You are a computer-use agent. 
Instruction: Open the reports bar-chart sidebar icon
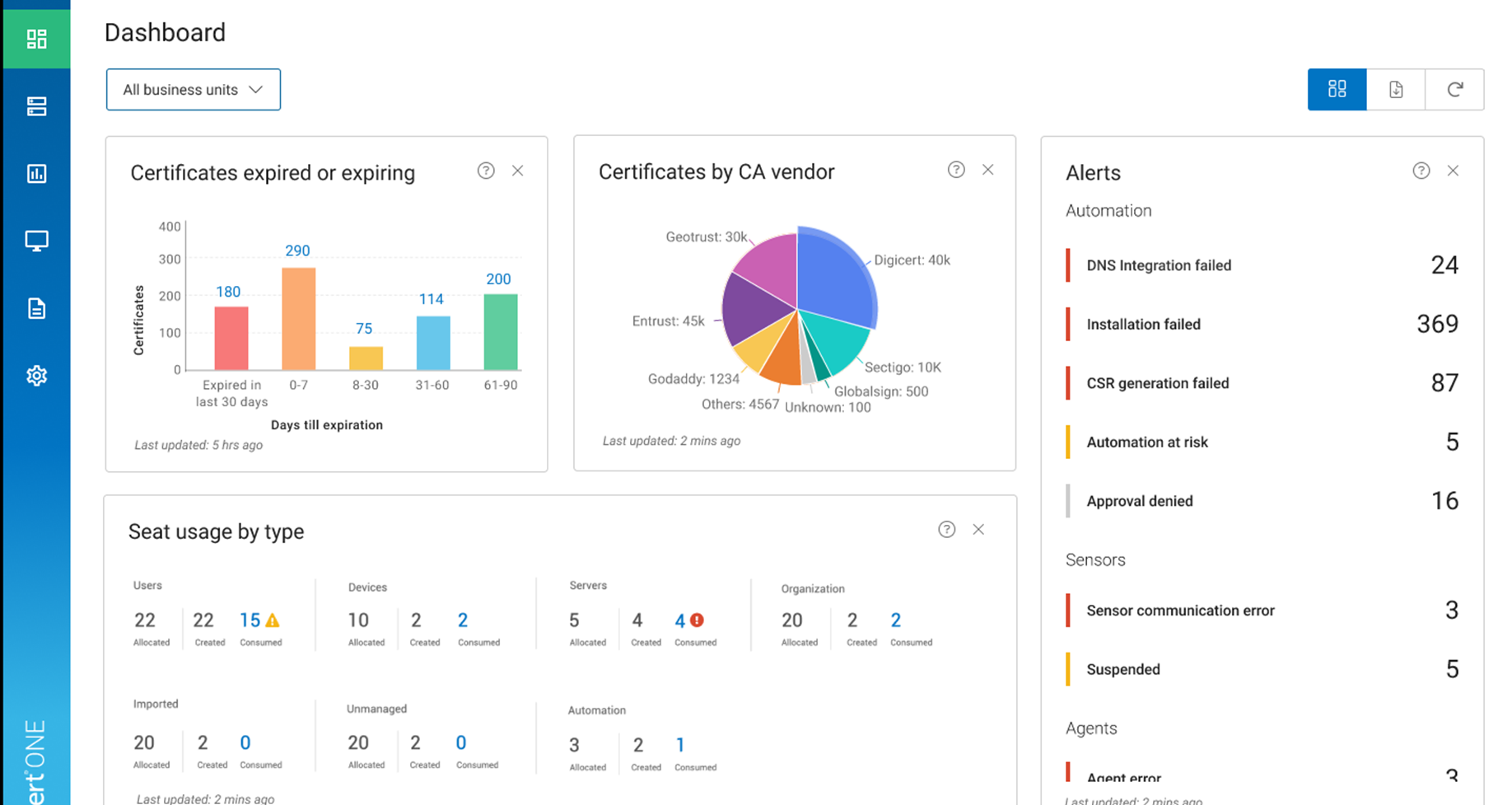[x=36, y=173]
